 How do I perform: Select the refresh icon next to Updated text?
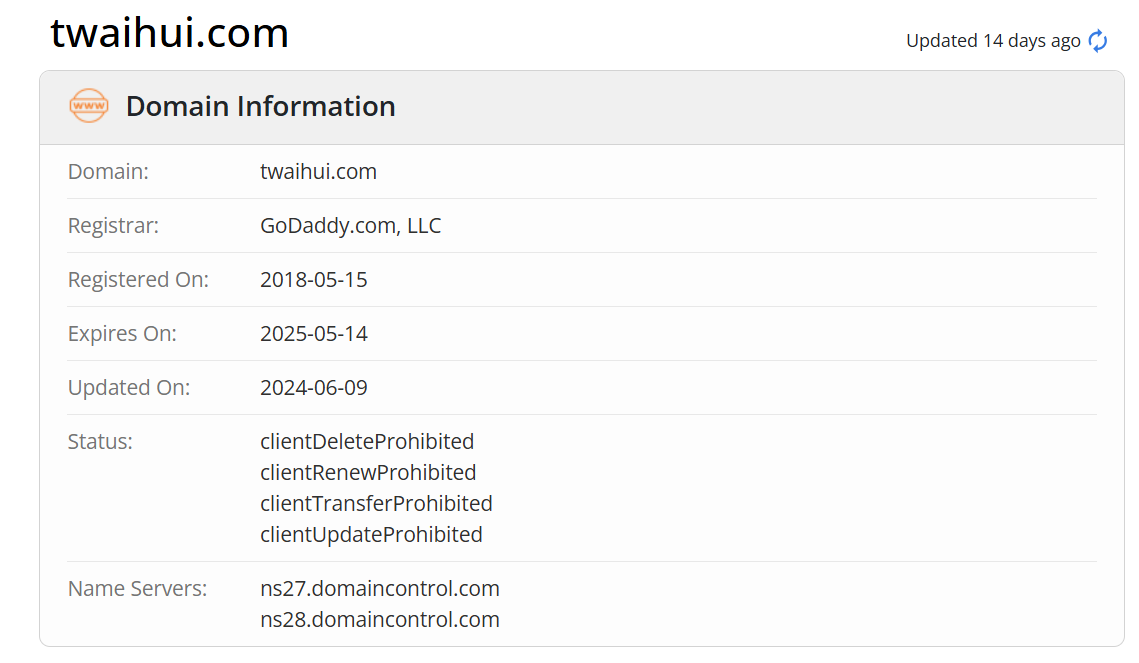(1097, 41)
